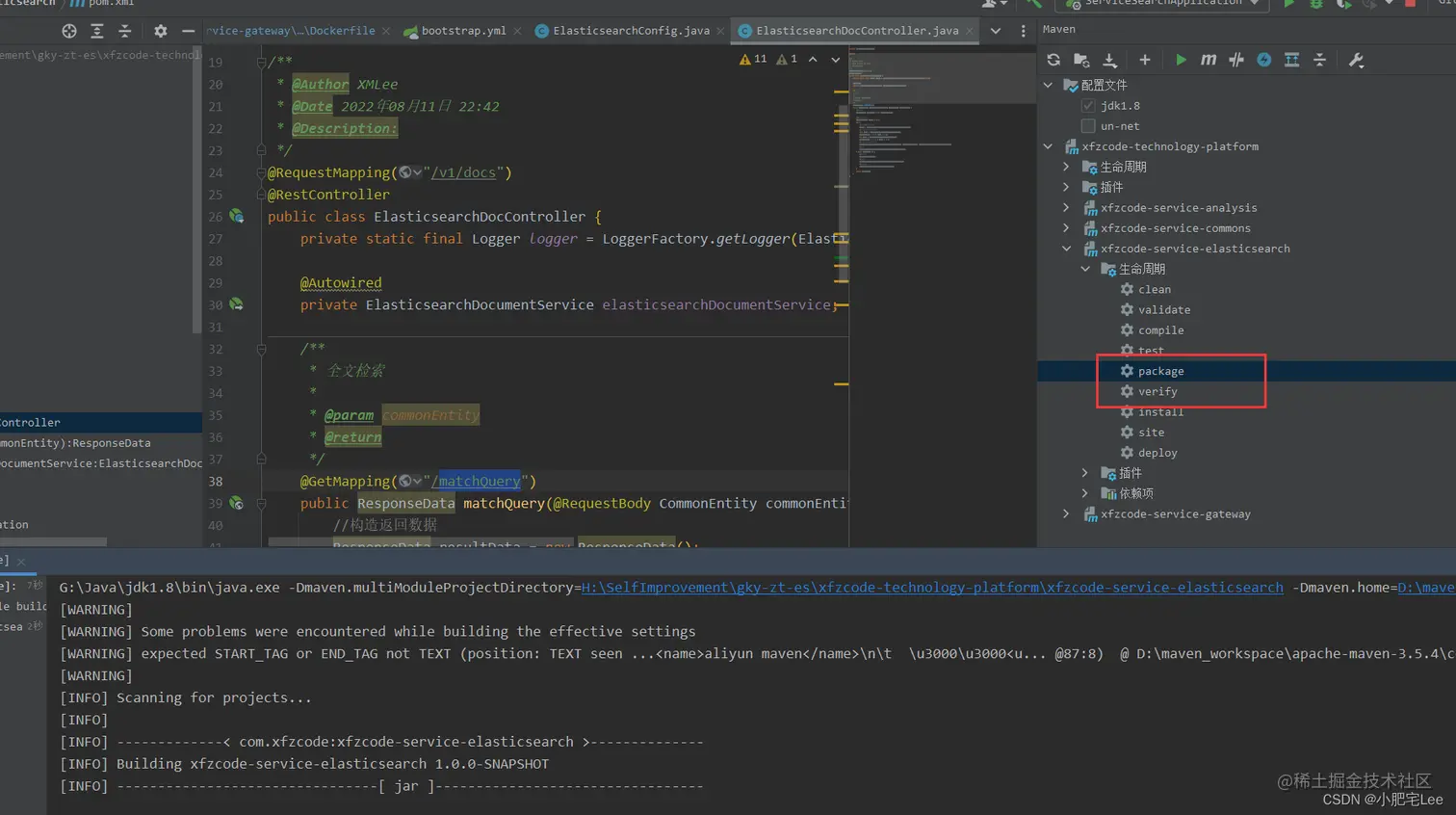Show Maven dependencies diagram icon
The width and height of the screenshot is (1456, 815).
[x=1292, y=60]
